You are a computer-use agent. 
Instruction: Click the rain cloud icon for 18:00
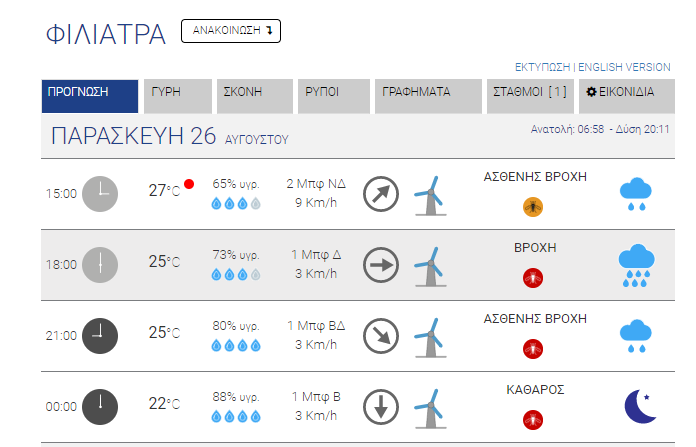pos(637,265)
